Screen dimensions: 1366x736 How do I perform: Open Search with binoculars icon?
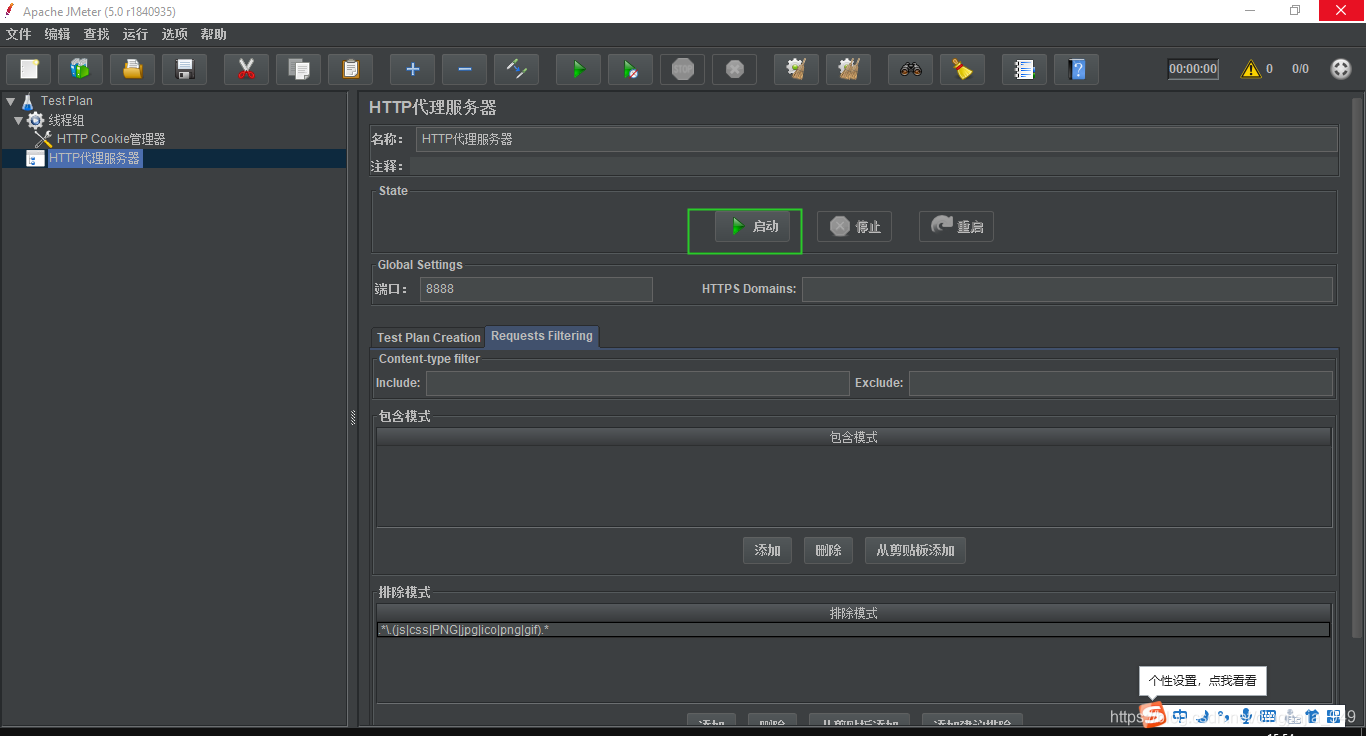tap(911, 69)
